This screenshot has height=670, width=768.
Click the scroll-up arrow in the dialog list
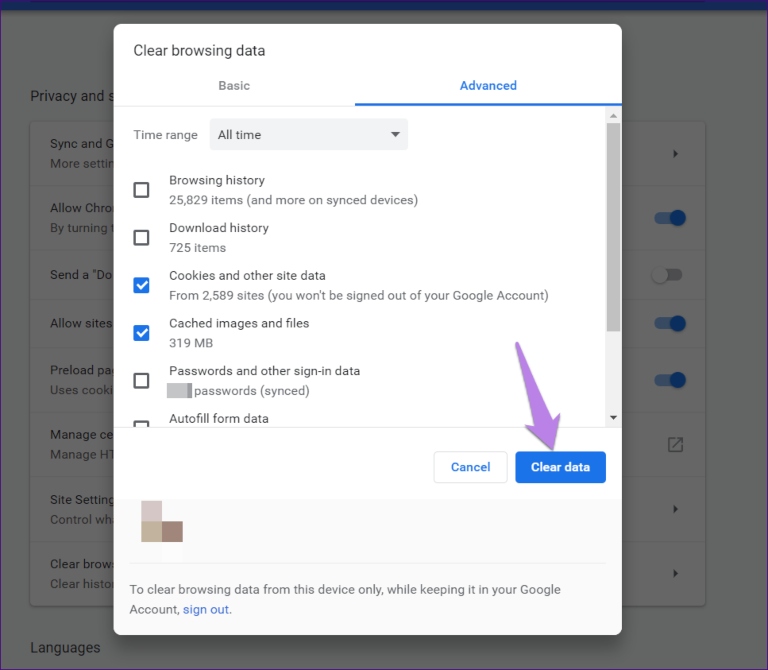click(613, 116)
